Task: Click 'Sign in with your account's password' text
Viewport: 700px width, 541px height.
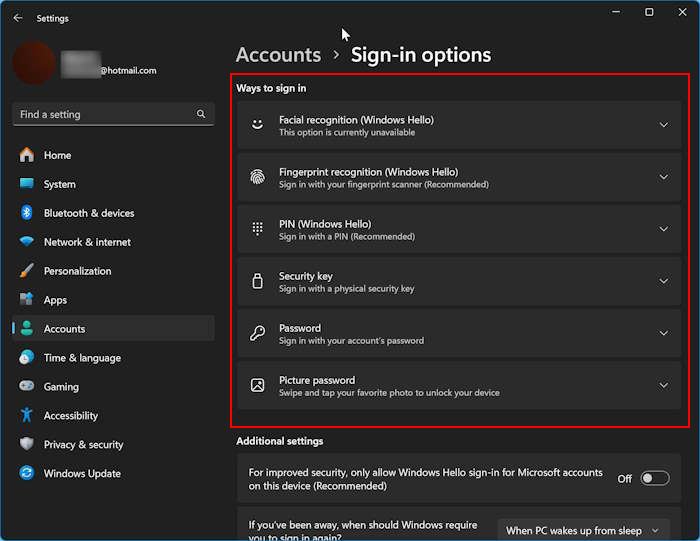Action: coord(351,341)
